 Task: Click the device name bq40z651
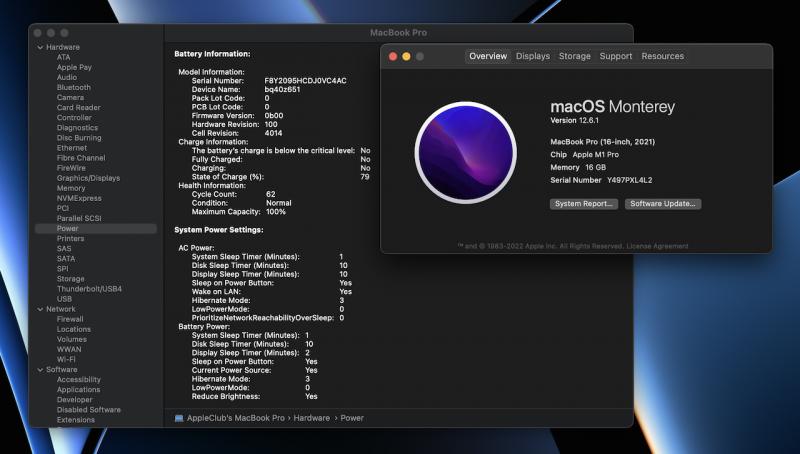pyautogui.click(x=282, y=89)
